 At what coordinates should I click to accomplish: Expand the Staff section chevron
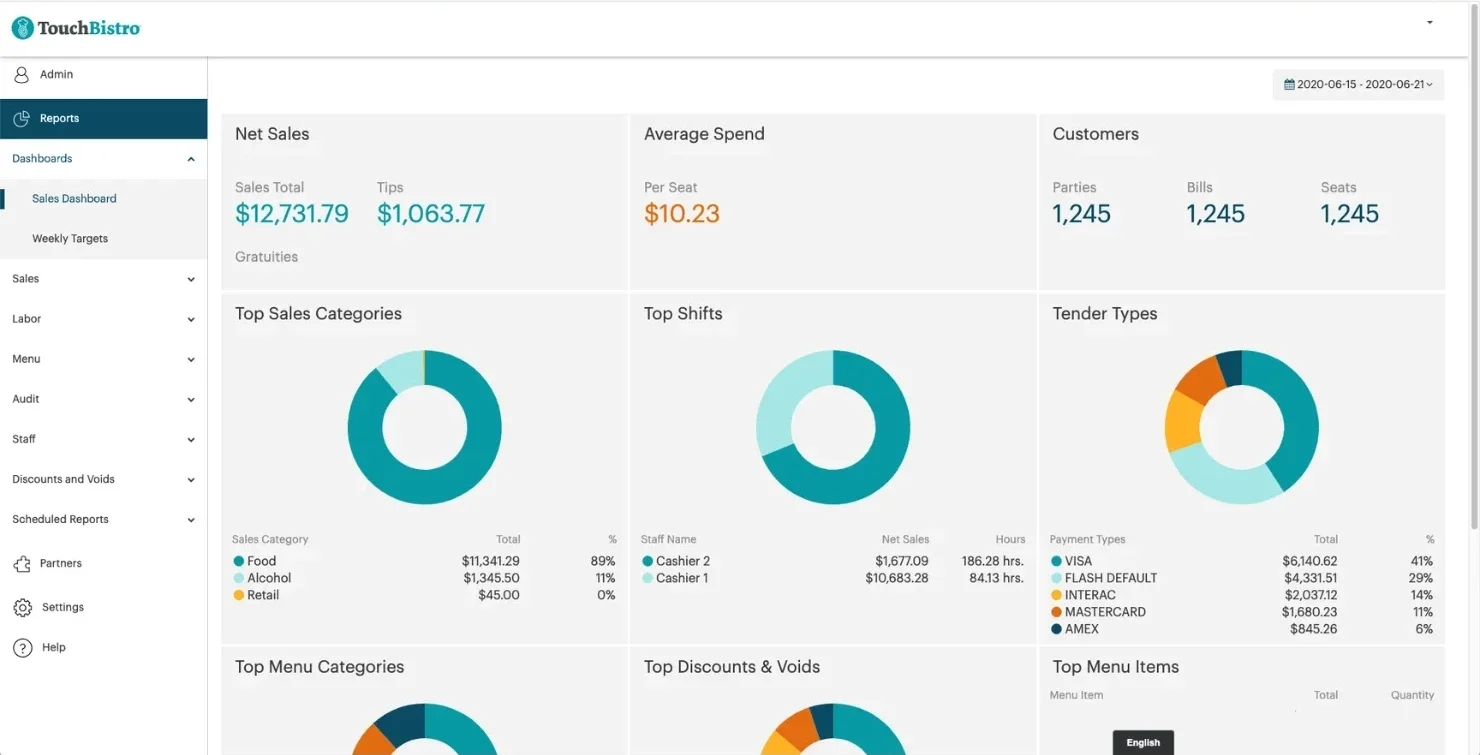tap(191, 440)
